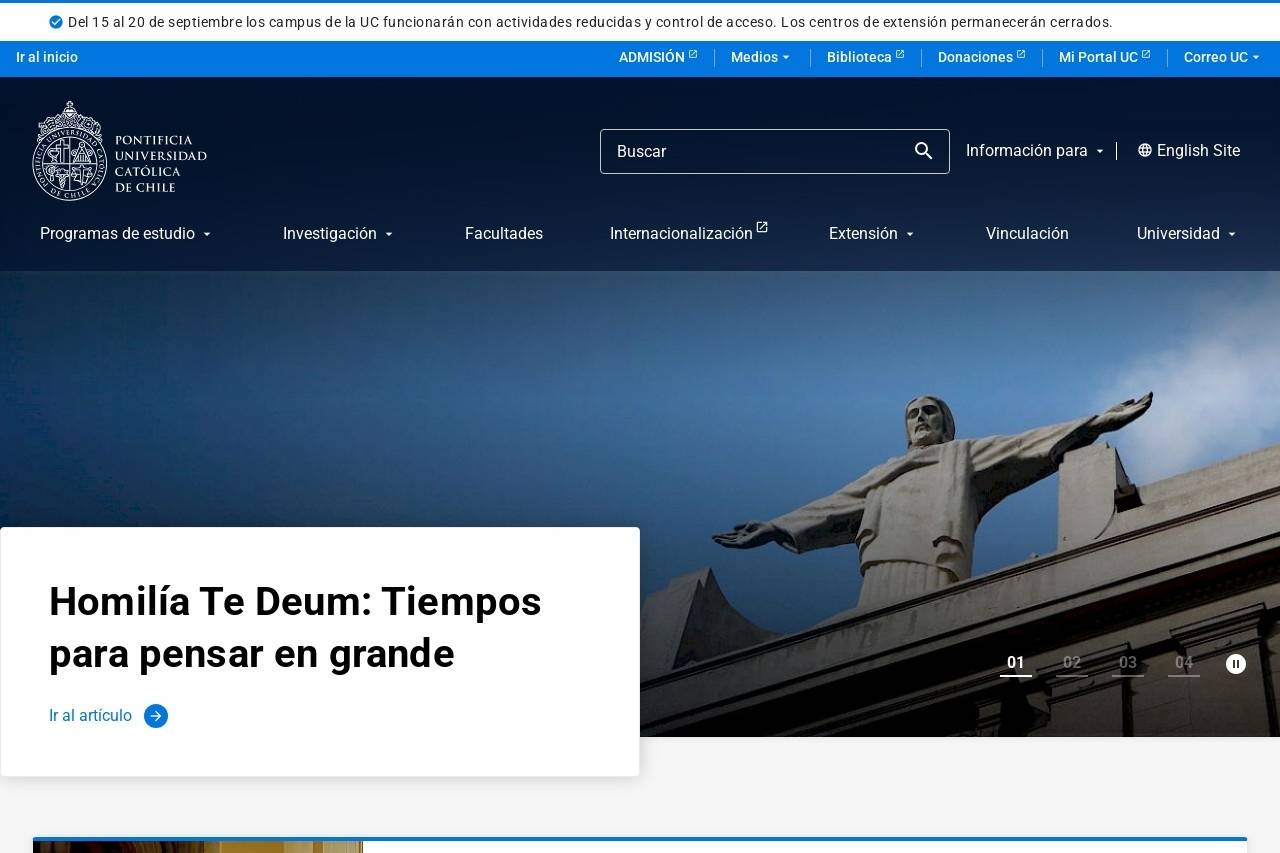This screenshot has width=1280, height=853.
Task: Open the Donaciones link
Action: (975, 57)
